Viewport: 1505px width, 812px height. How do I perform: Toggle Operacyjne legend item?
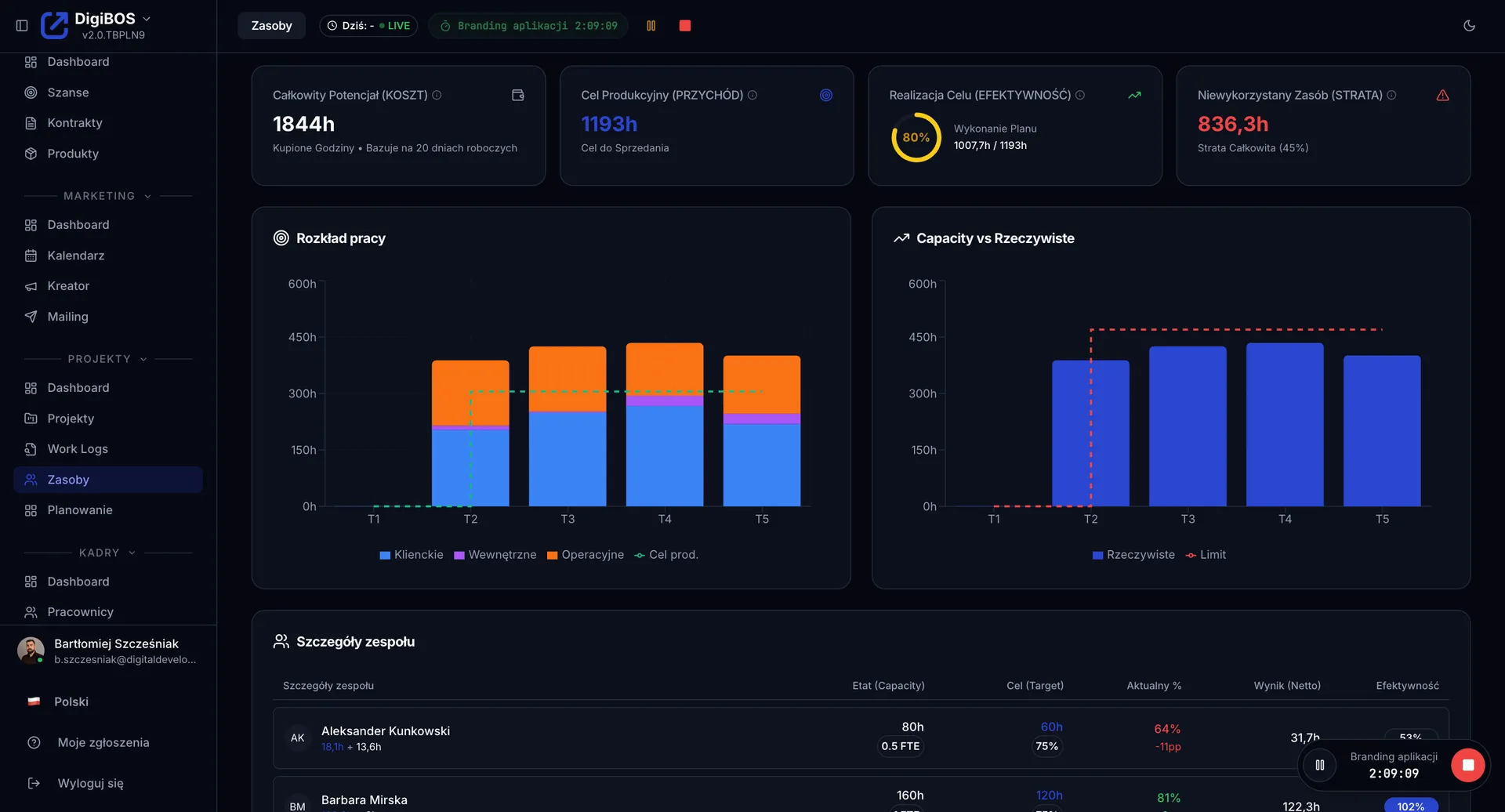pos(586,555)
